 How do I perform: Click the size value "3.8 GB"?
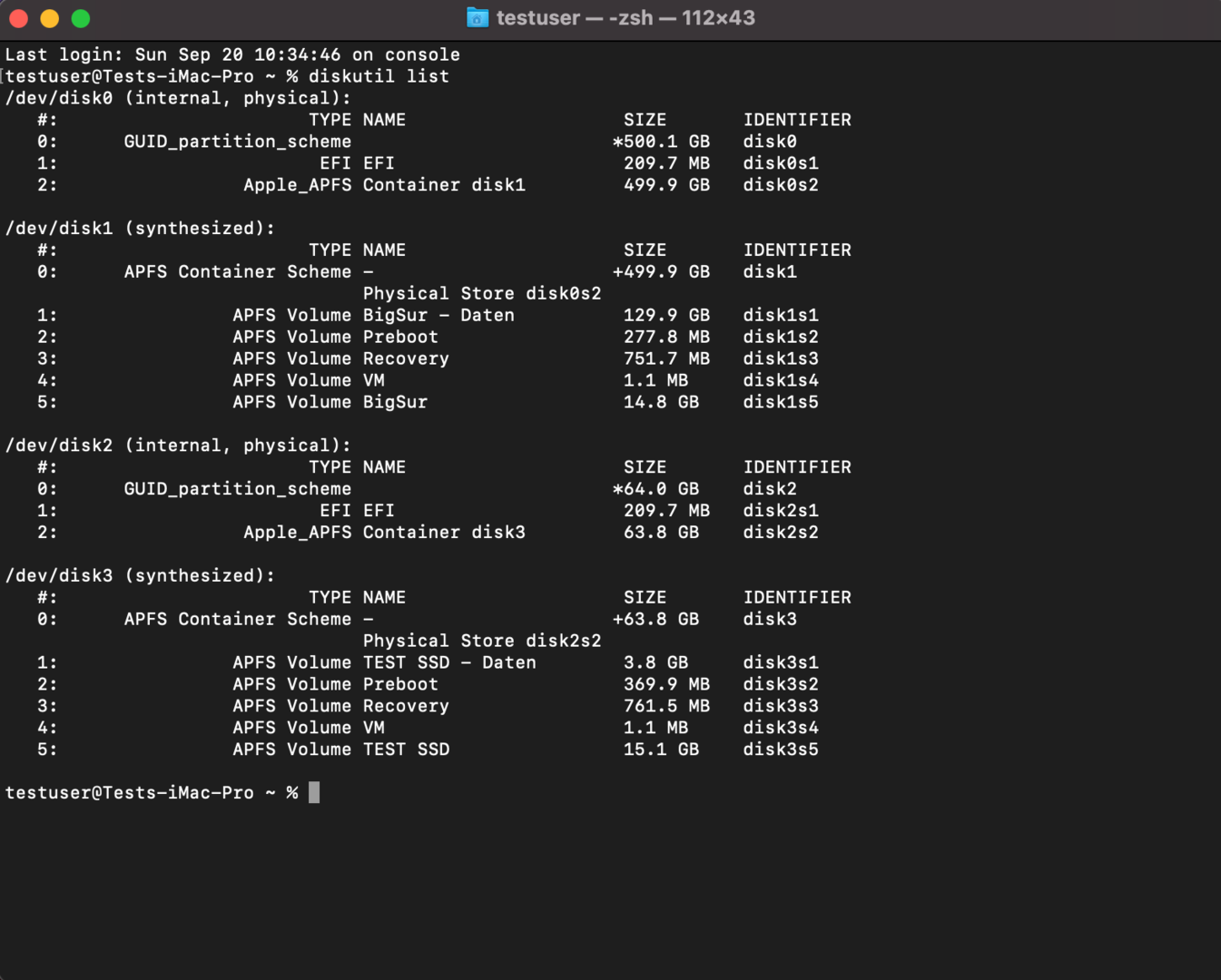(656, 663)
